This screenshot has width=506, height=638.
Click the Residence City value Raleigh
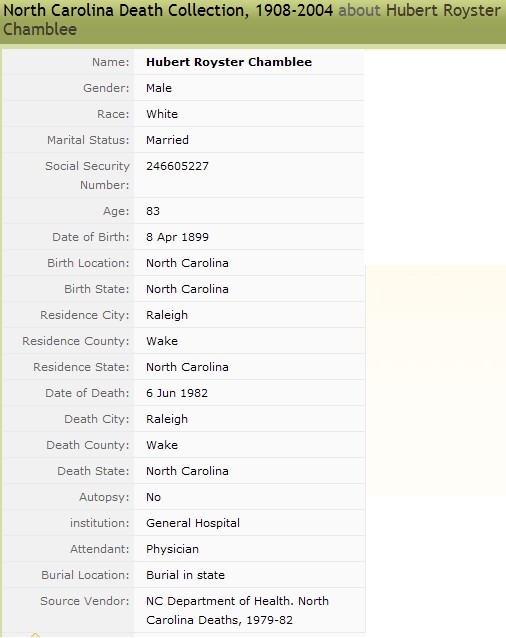(x=167, y=315)
